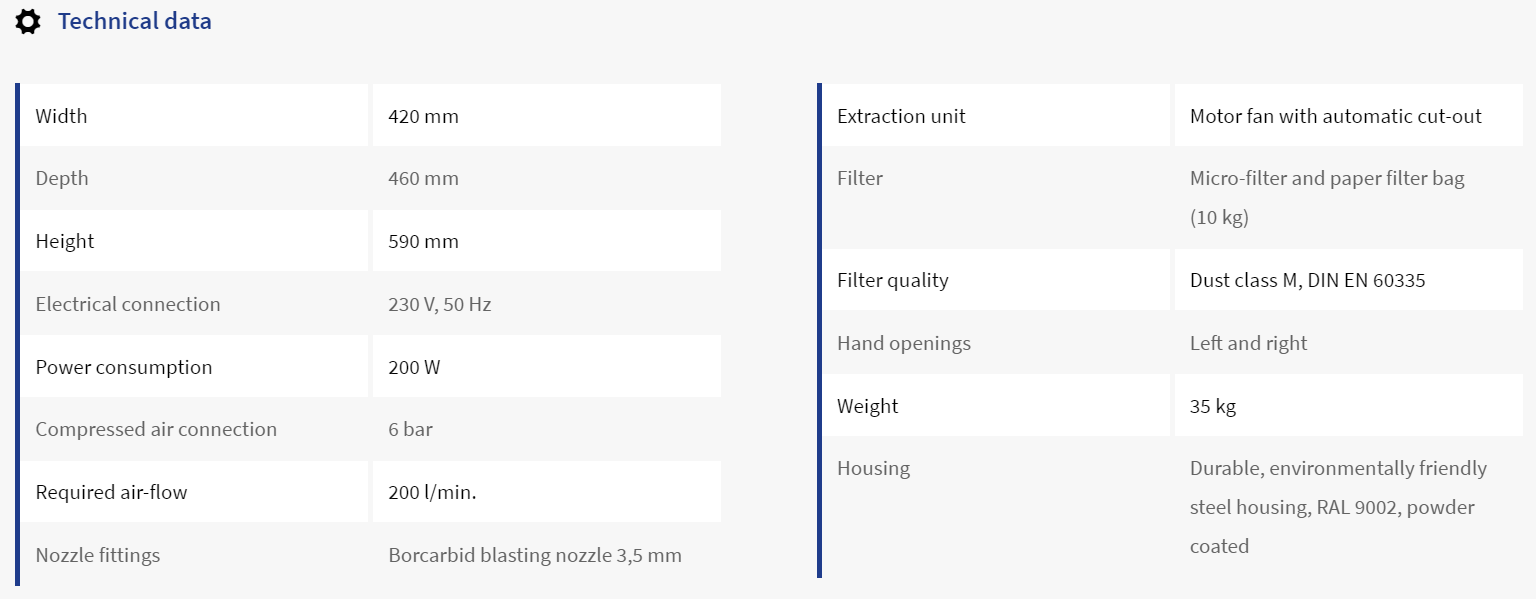The image size is (1536, 599).
Task: Select the Weight 35 kg value
Action: (x=1213, y=406)
